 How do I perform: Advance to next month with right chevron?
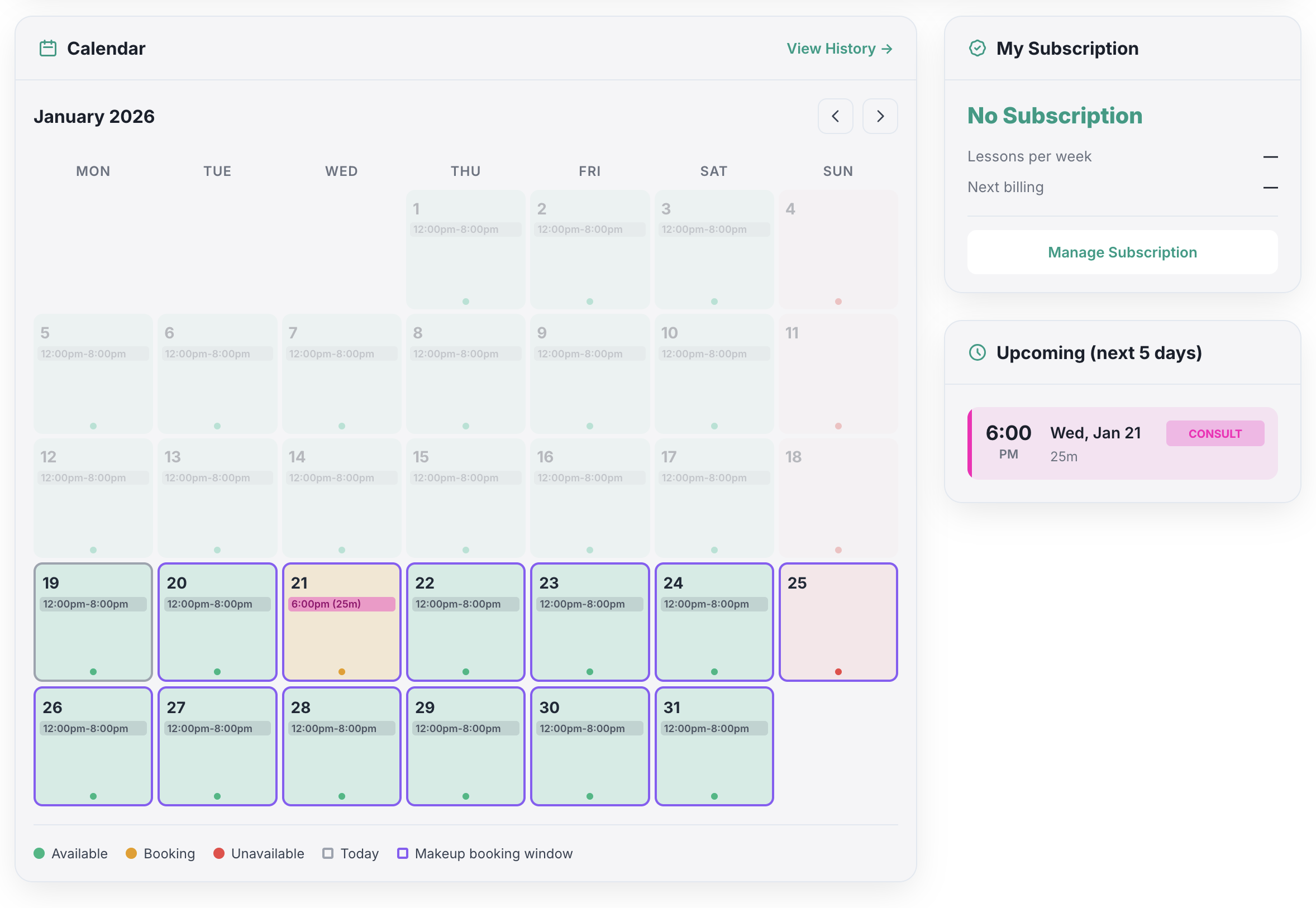click(x=880, y=116)
